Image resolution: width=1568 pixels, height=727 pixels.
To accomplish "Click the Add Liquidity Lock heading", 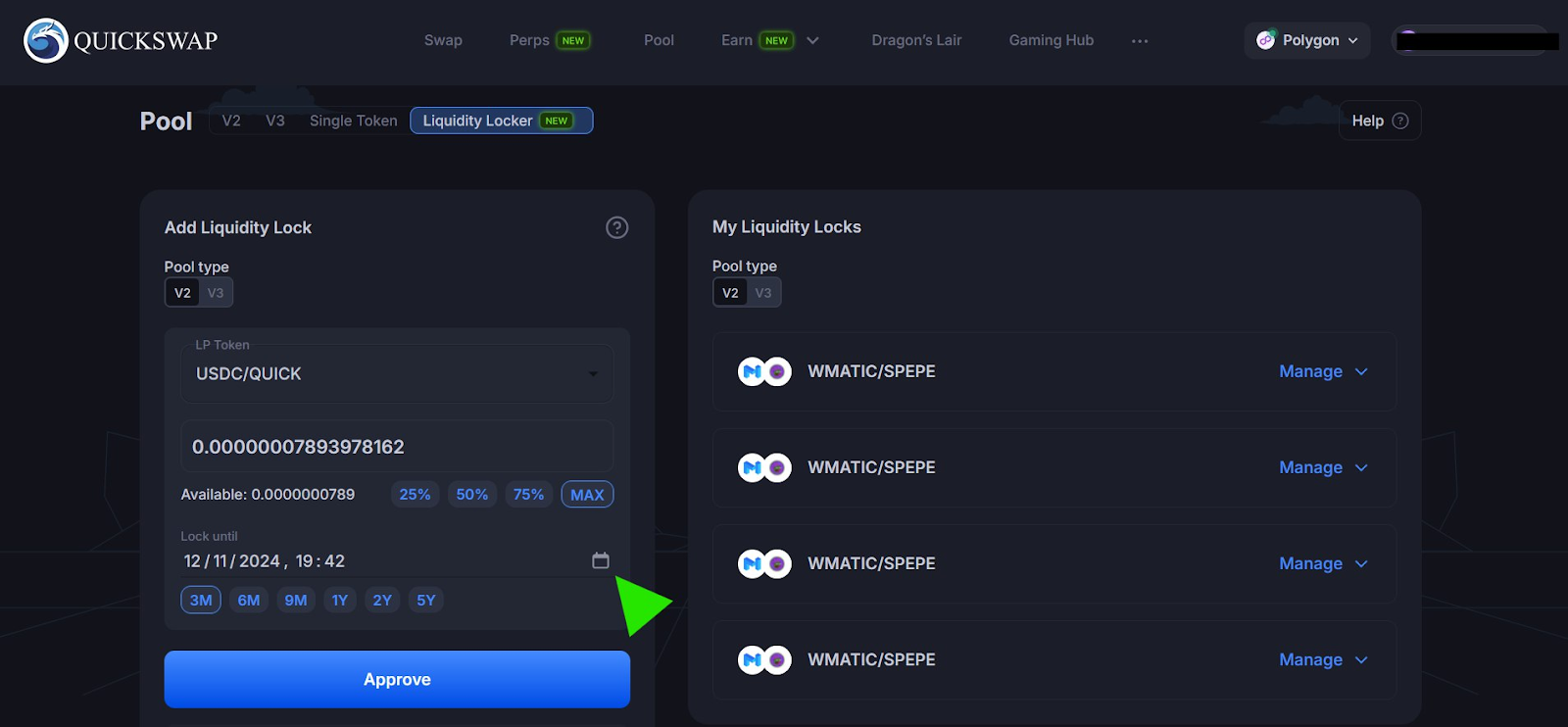I will tap(238, 227).
